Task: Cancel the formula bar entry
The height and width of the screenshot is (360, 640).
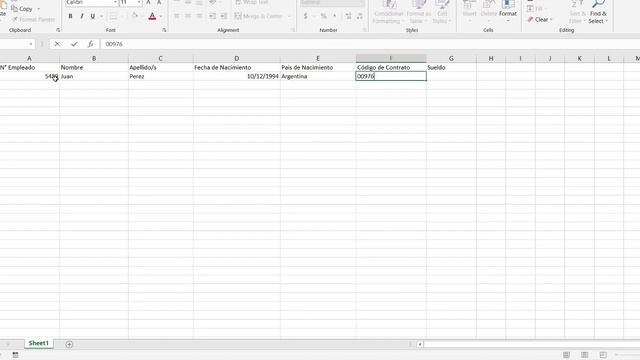Action: 57,44
